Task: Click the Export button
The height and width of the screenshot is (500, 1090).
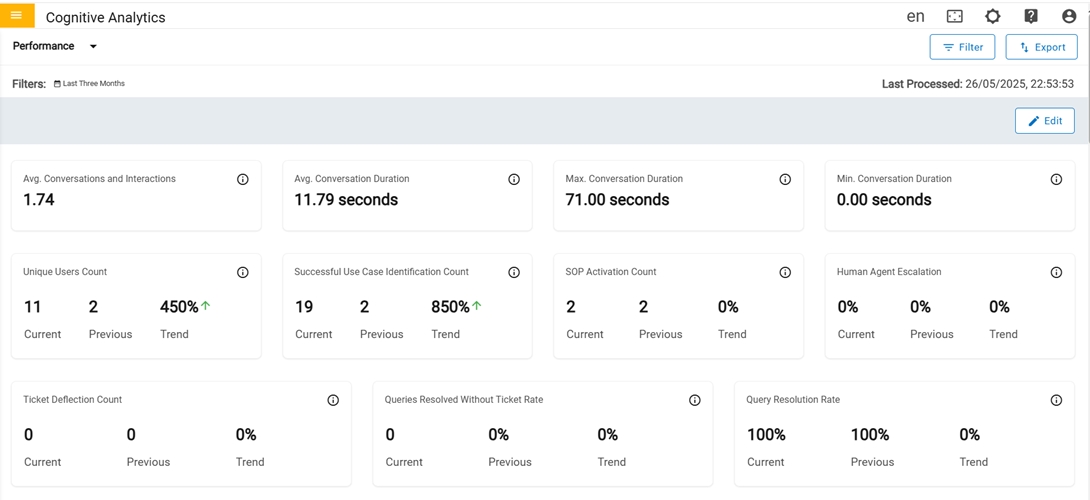Action: click(1041, 47)
